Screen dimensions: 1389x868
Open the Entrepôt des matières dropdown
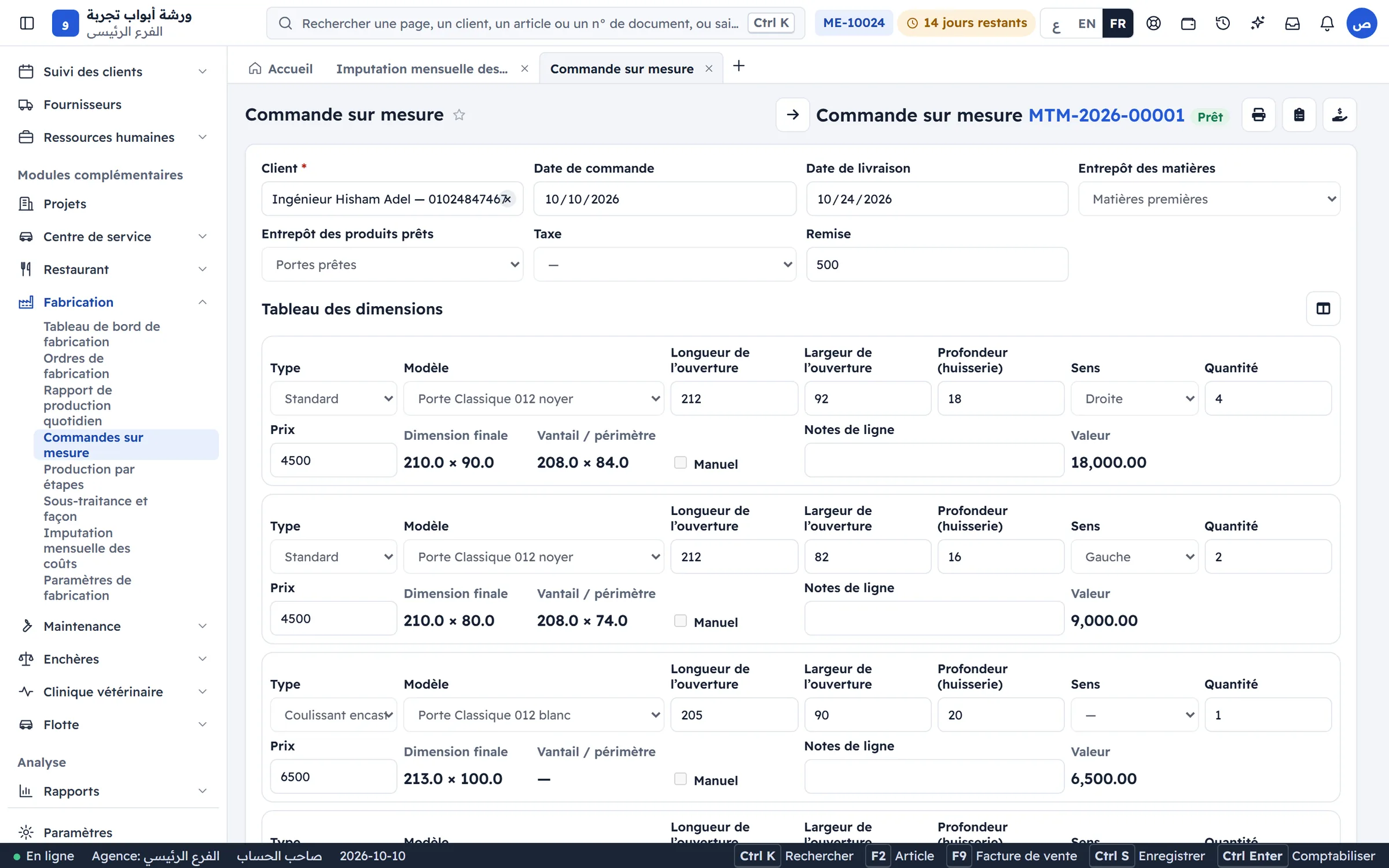1209,199
